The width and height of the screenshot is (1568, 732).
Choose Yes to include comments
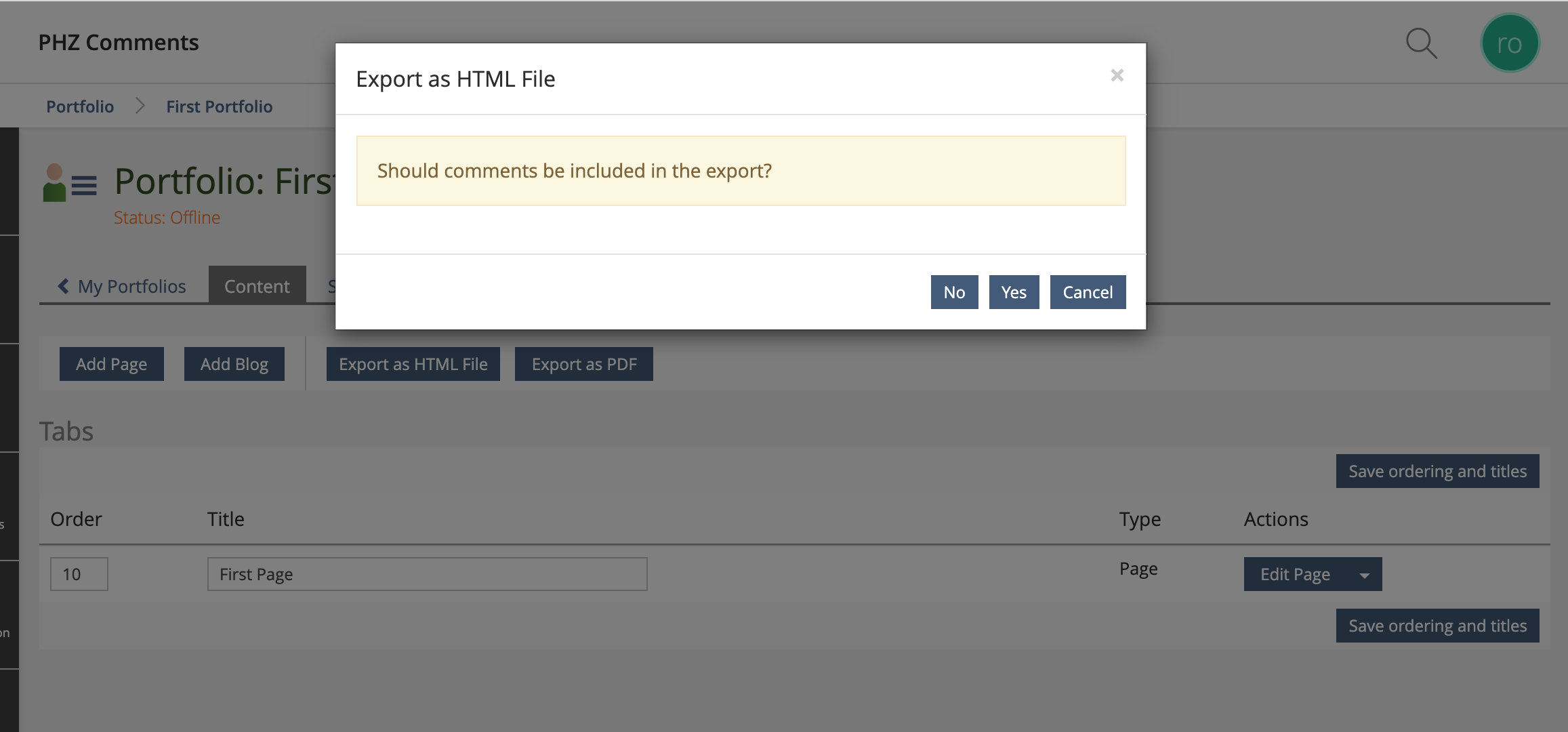coord(1014,292)
